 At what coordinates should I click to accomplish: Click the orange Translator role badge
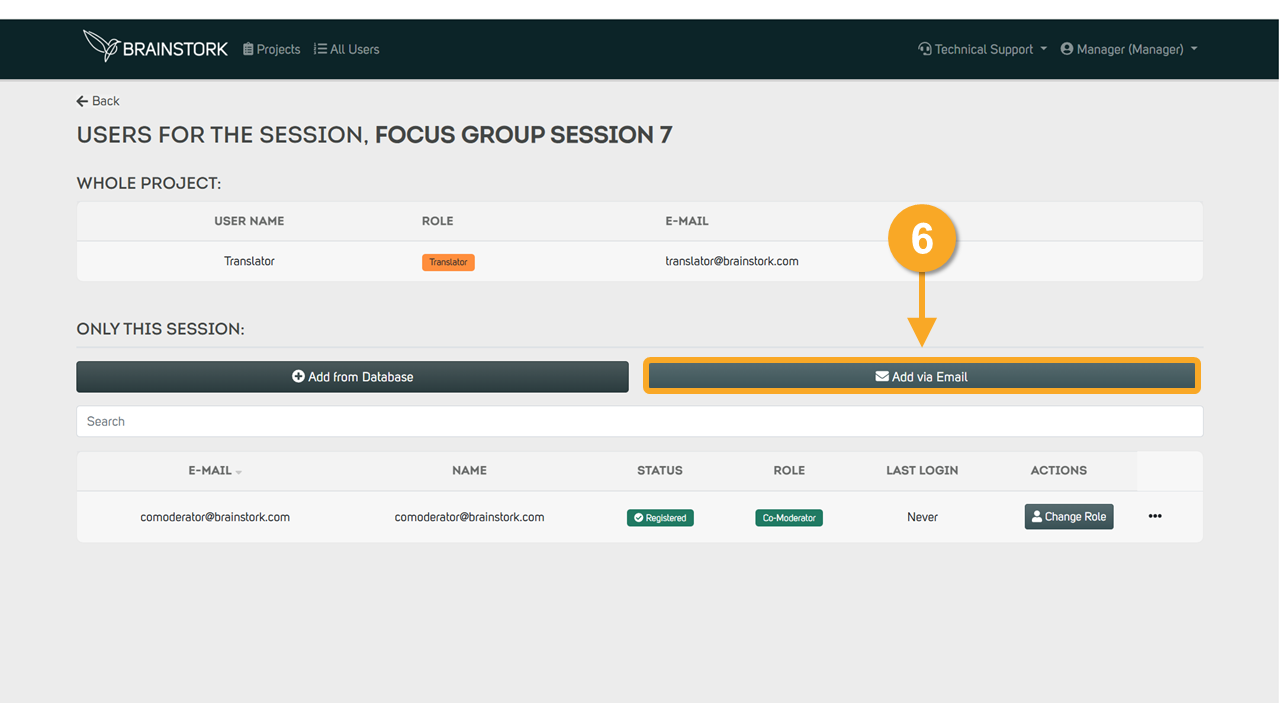pyautogui.click(x=448, y=262)
